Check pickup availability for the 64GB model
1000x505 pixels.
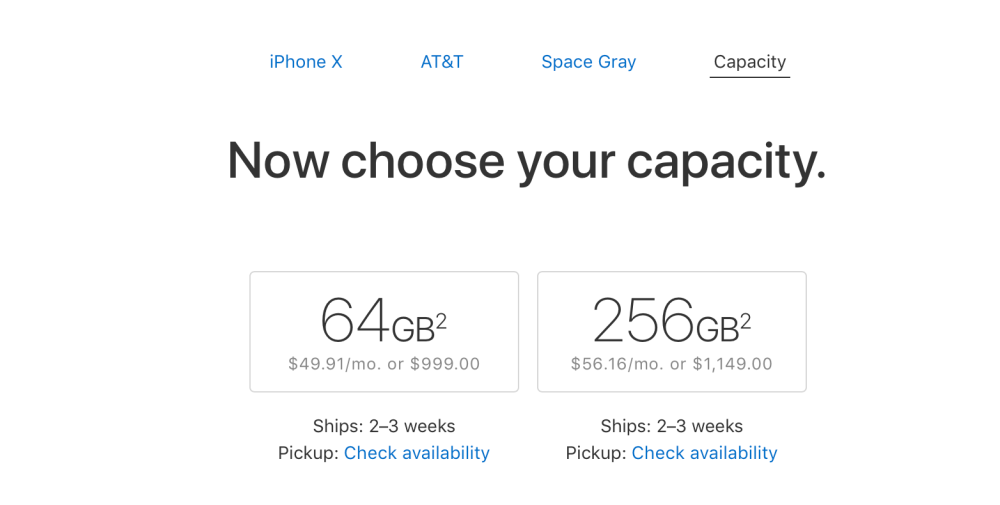417,453
